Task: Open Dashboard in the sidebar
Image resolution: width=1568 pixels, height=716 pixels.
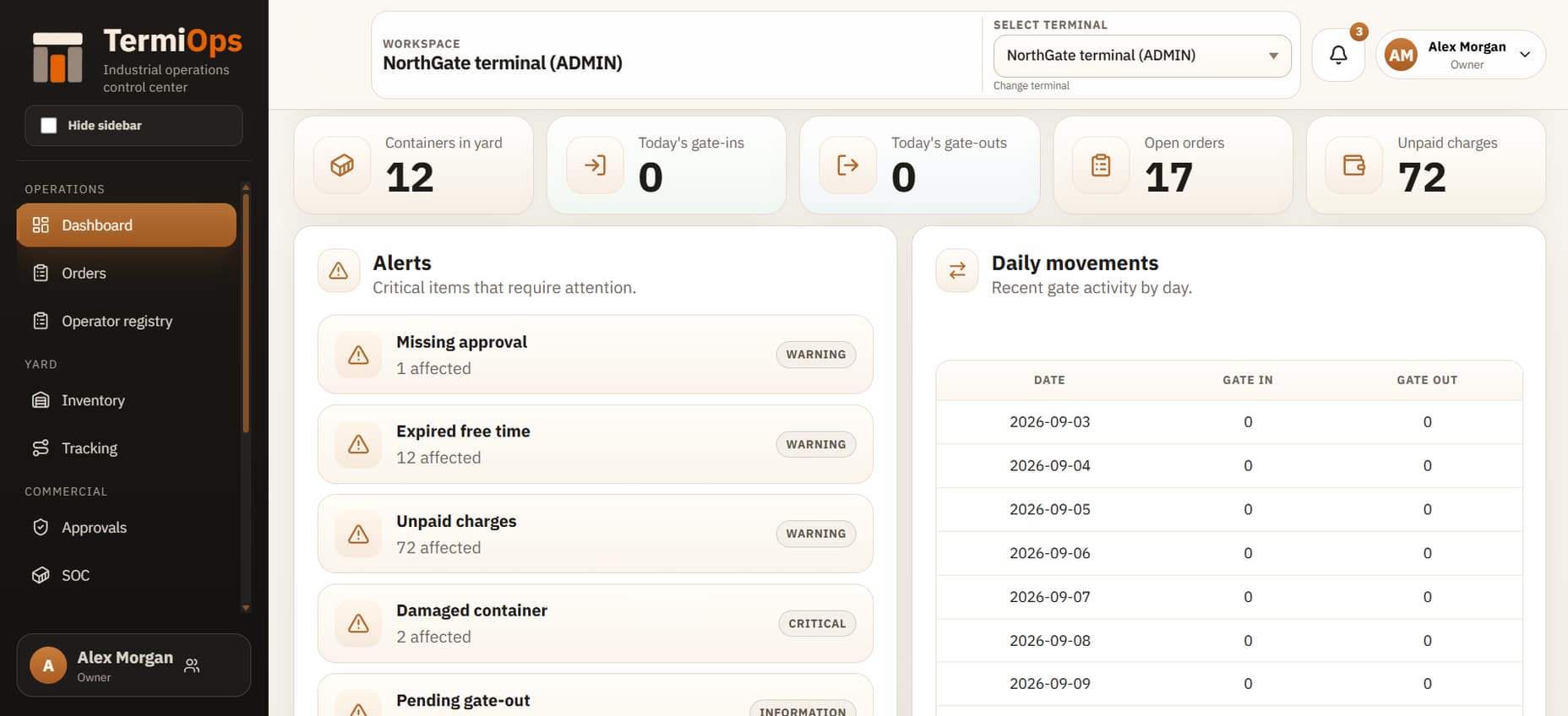Action: pyautogui.click(x=127, y=225)
